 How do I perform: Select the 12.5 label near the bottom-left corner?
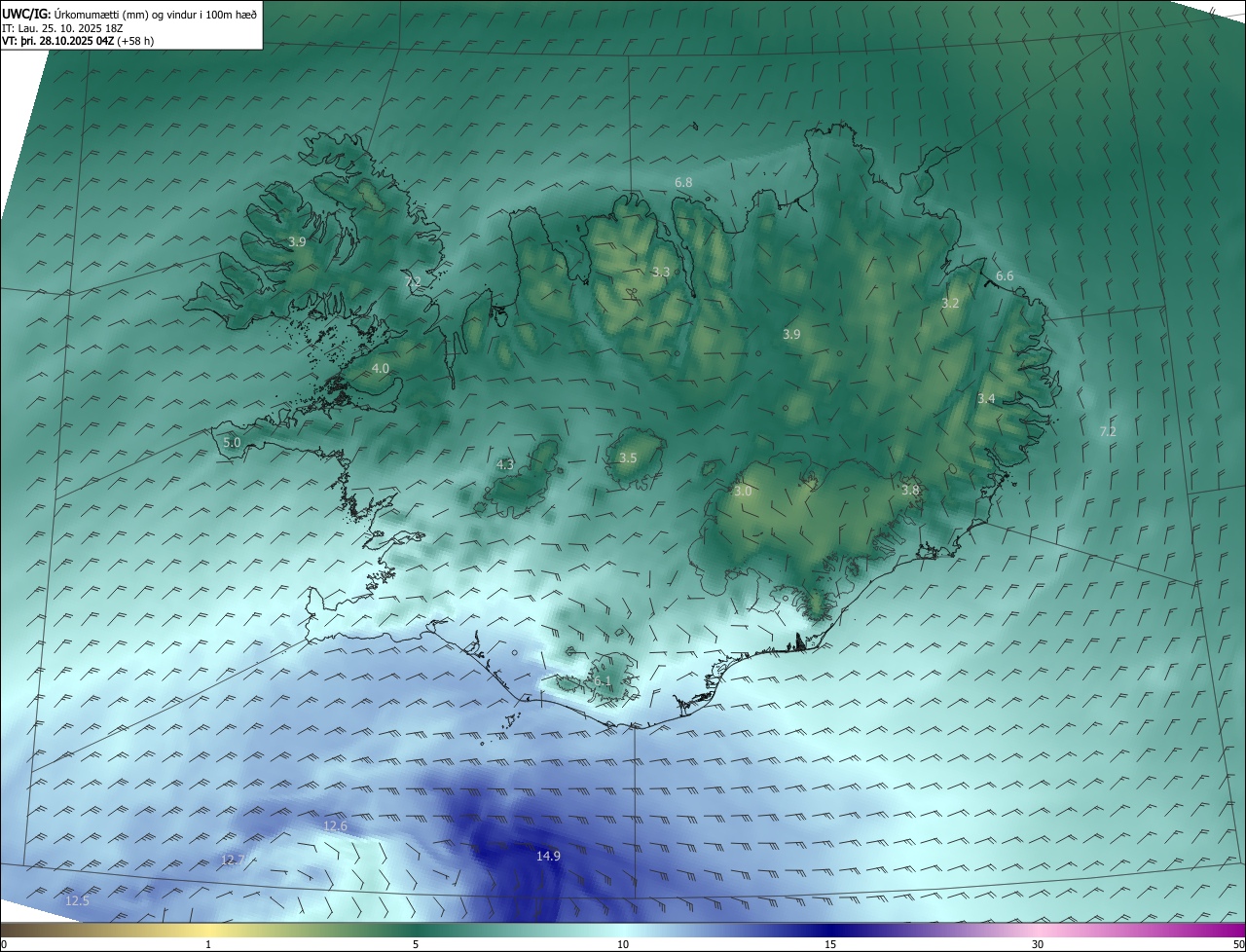click(x=77, y=901)
